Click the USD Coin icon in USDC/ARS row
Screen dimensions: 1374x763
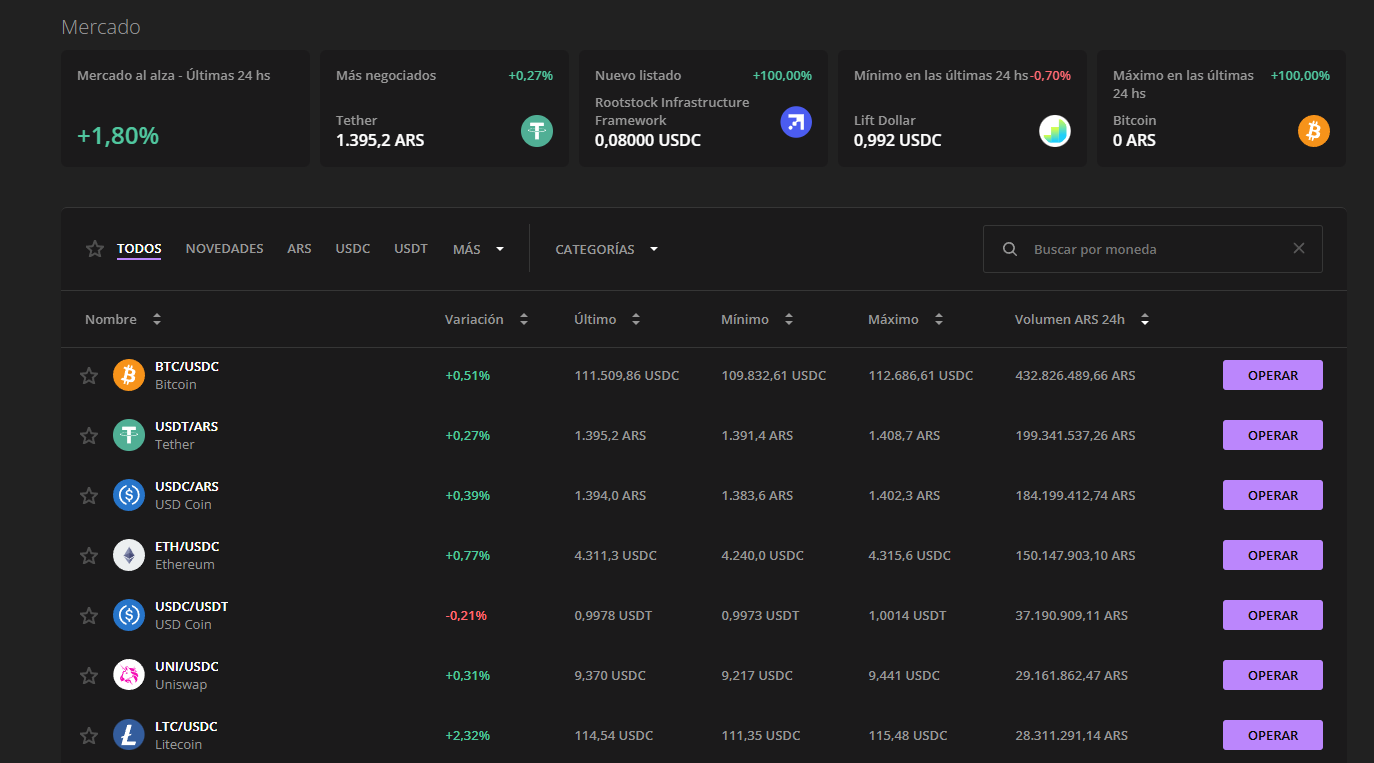[x=129, y=495]
